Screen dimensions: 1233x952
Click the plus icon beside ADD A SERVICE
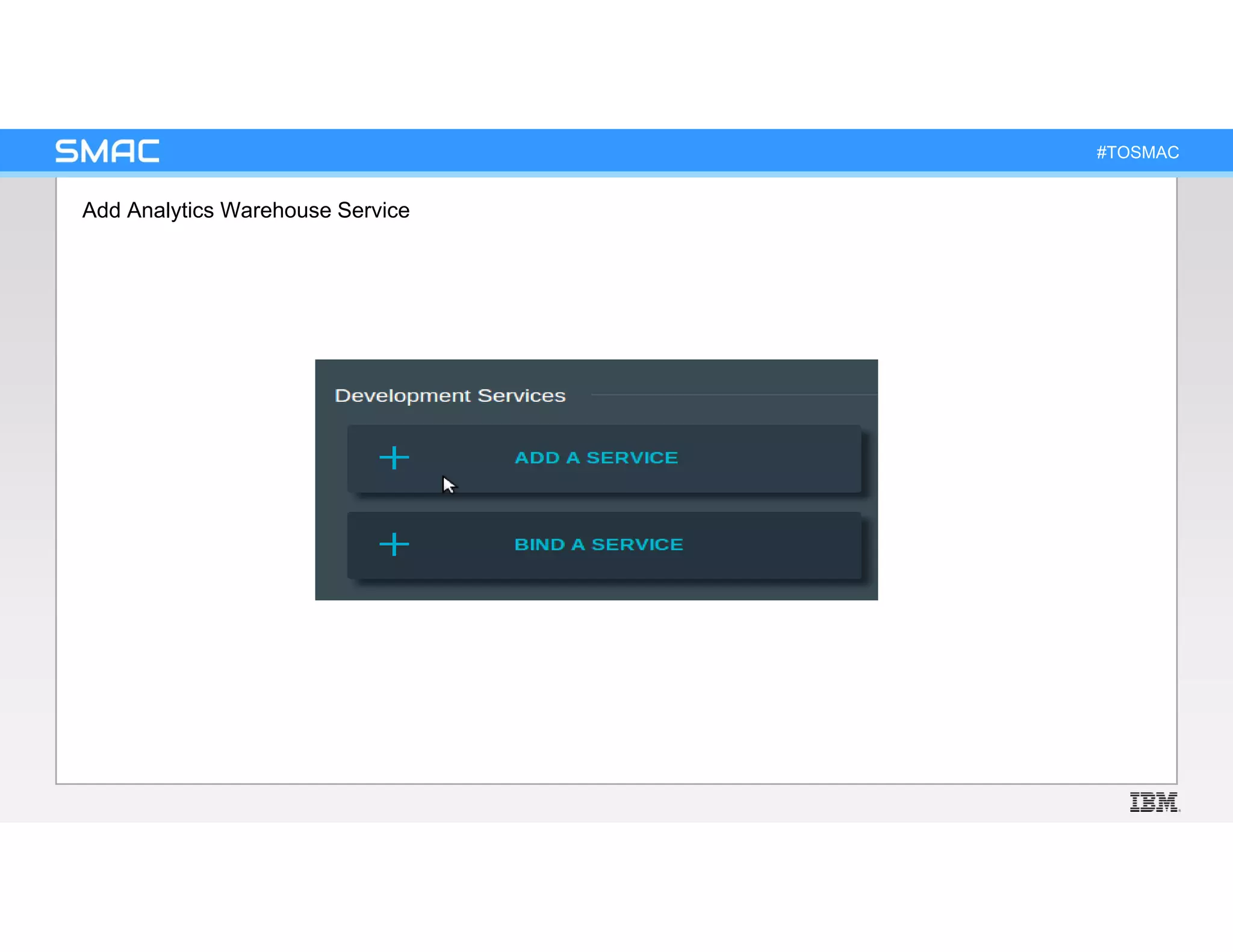point(394,458)
